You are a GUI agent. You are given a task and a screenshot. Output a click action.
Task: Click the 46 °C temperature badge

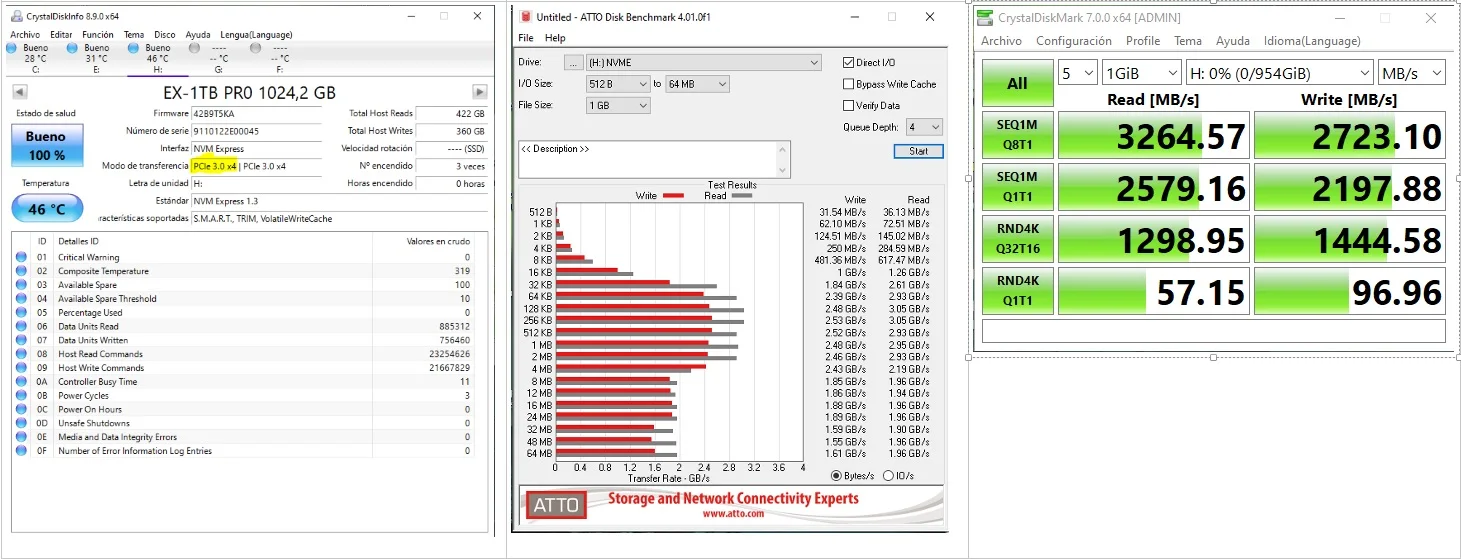(46, 208)
